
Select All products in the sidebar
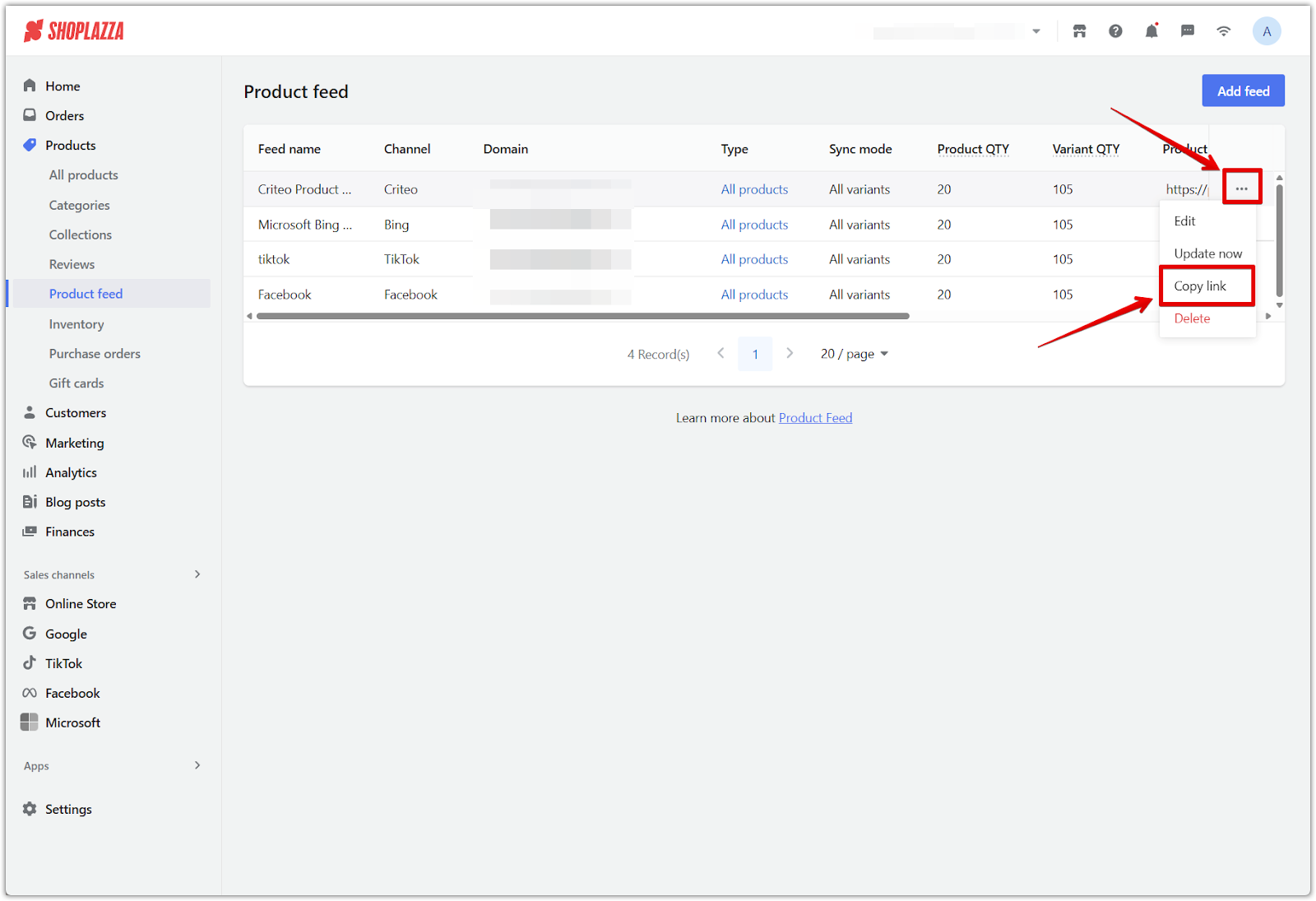pyautogui.click(x=83, y=174)
